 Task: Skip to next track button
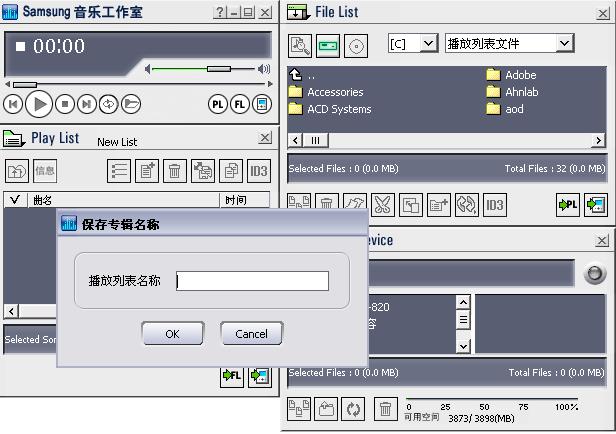pos(87,104)
